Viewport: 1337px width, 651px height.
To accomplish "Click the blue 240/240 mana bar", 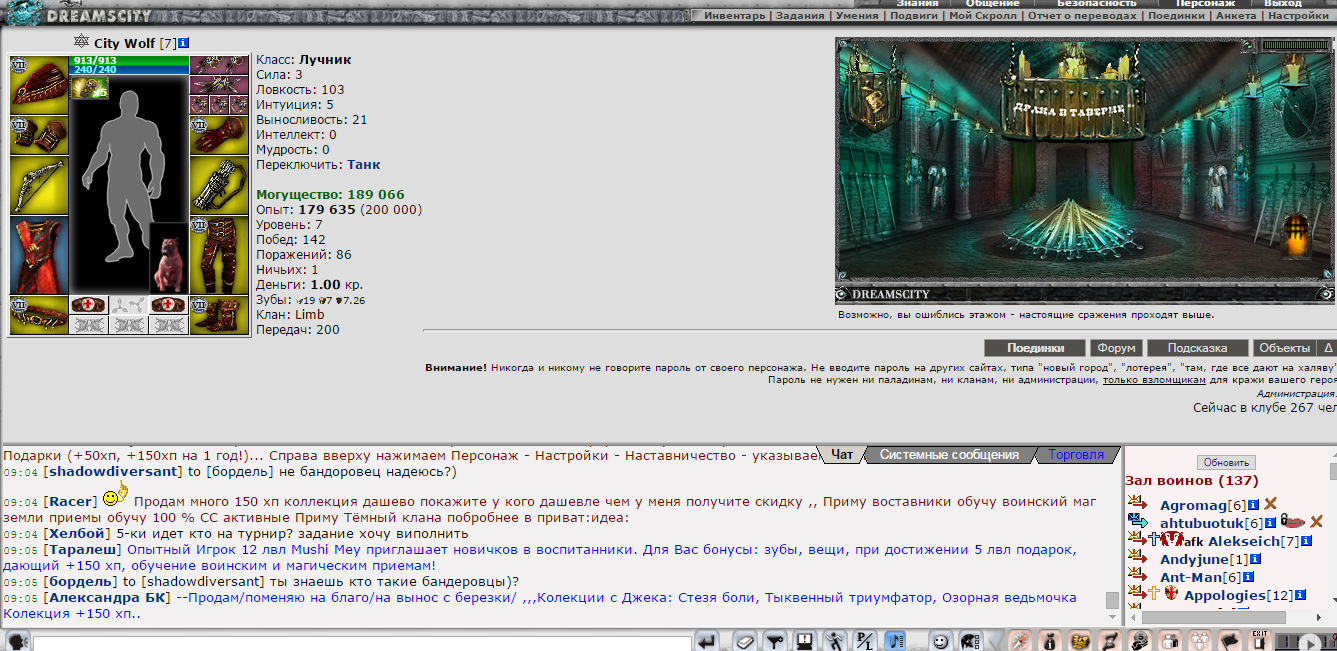I will 130,70.
